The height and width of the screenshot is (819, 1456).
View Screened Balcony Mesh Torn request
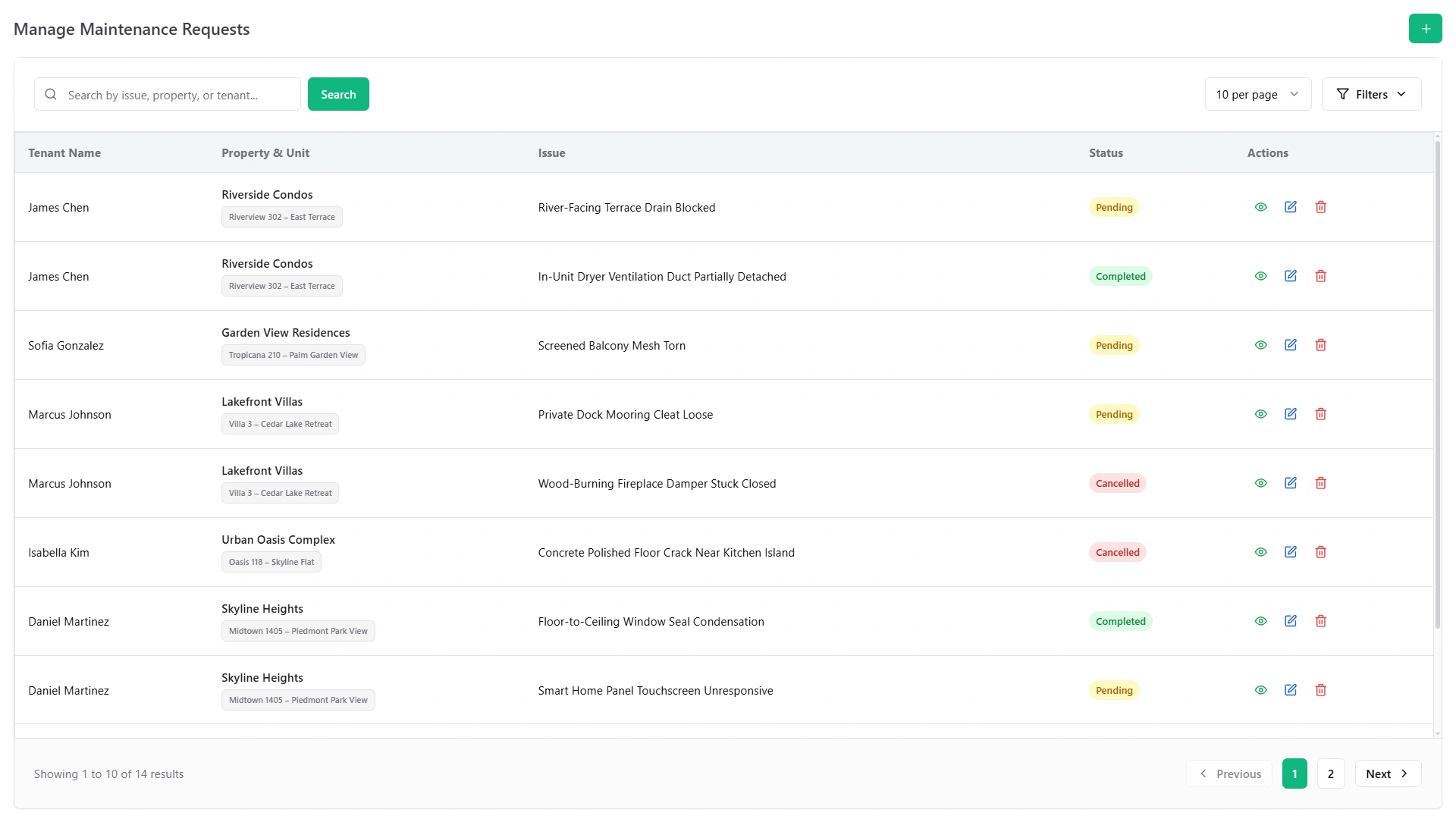click(1260, 345)
